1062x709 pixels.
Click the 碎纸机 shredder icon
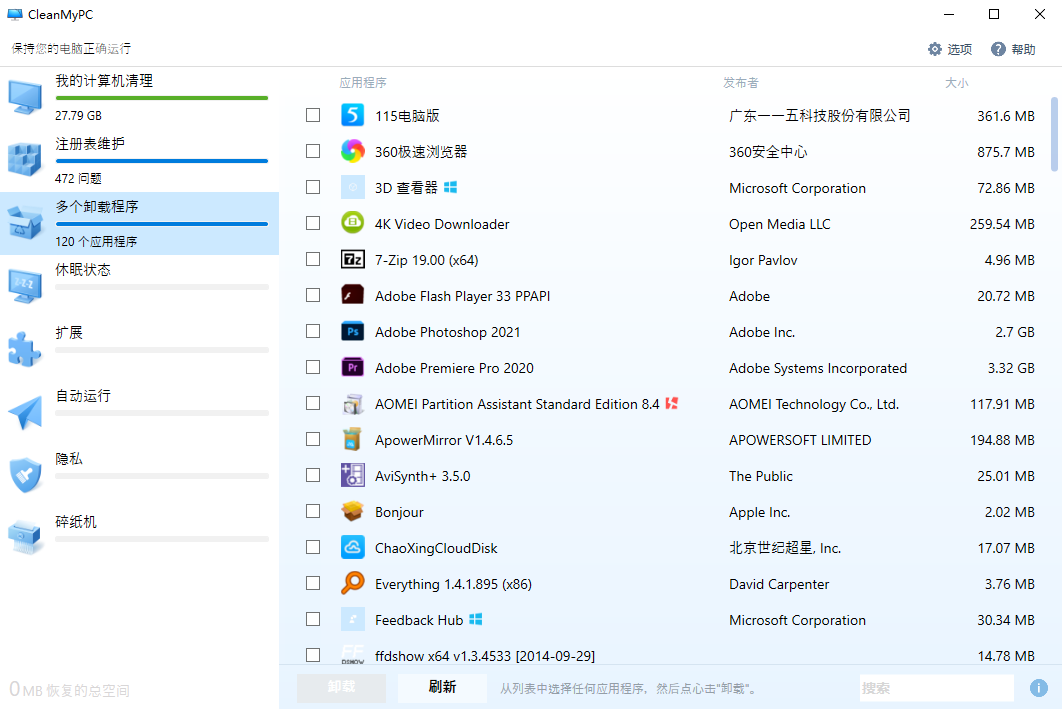coord(23,537)
